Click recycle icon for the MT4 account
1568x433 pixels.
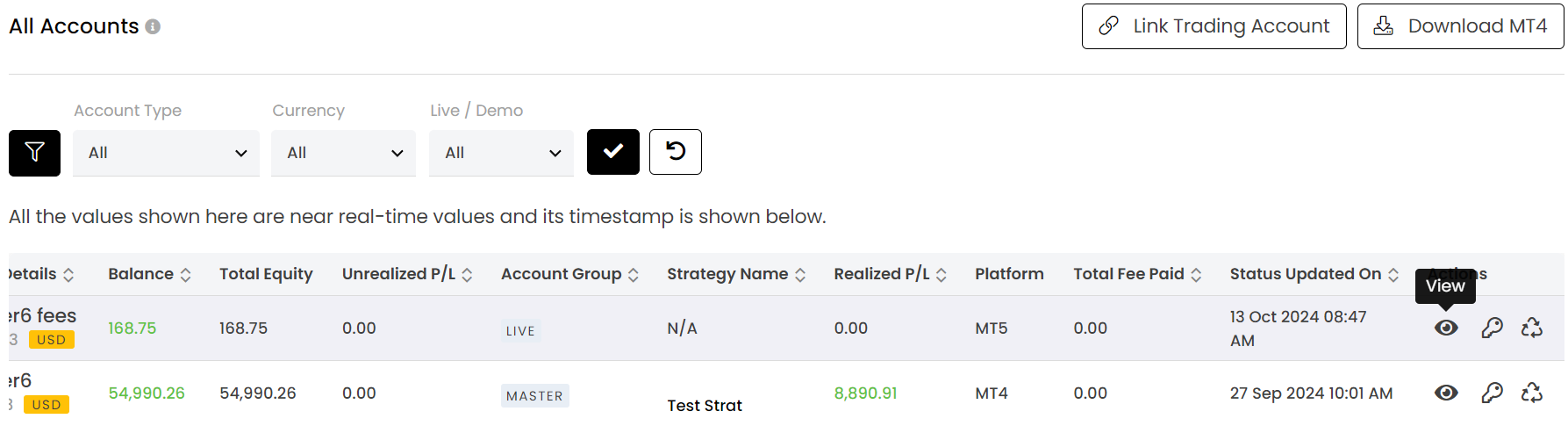tap(1532, 393)
